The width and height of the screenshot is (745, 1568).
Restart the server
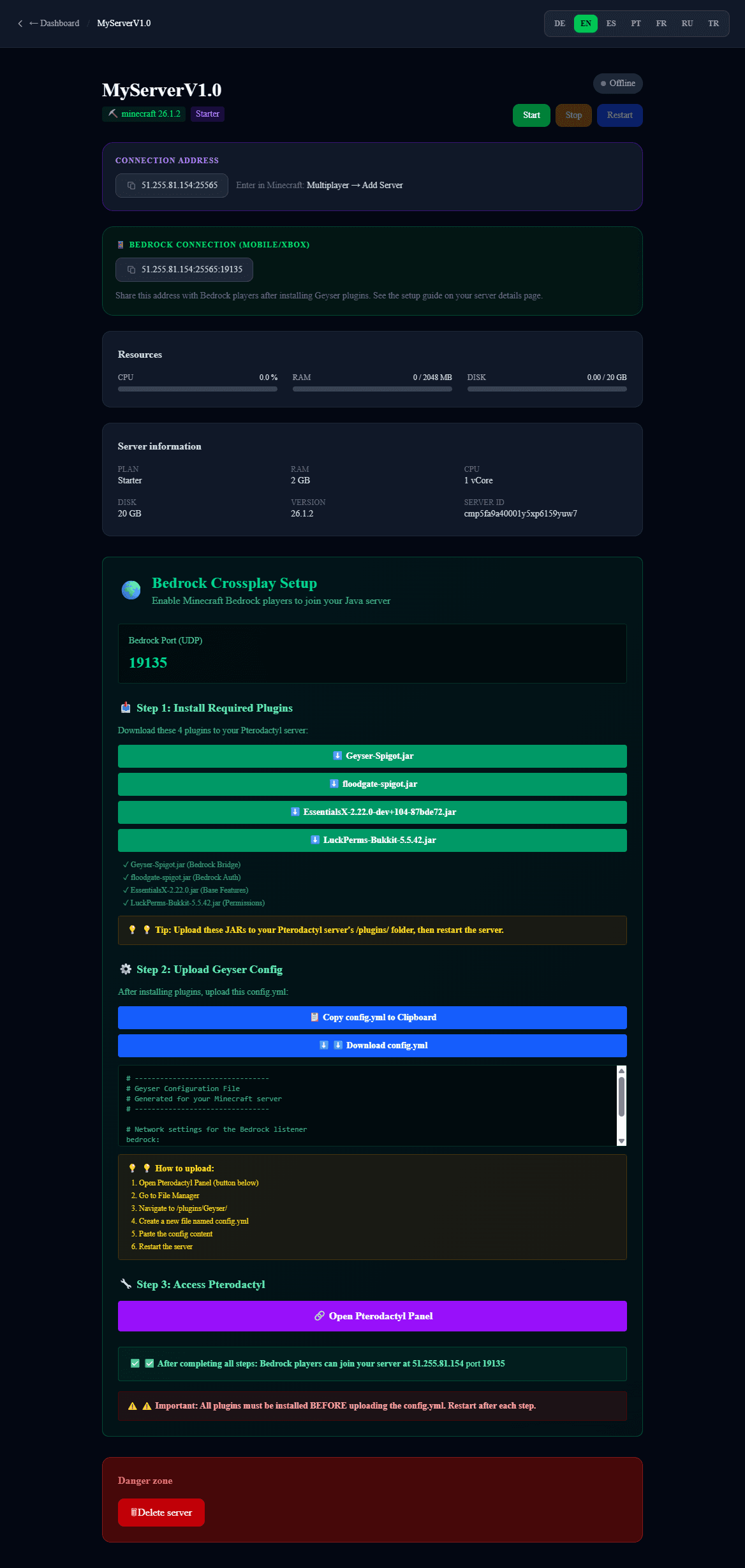tap(619, 115)
